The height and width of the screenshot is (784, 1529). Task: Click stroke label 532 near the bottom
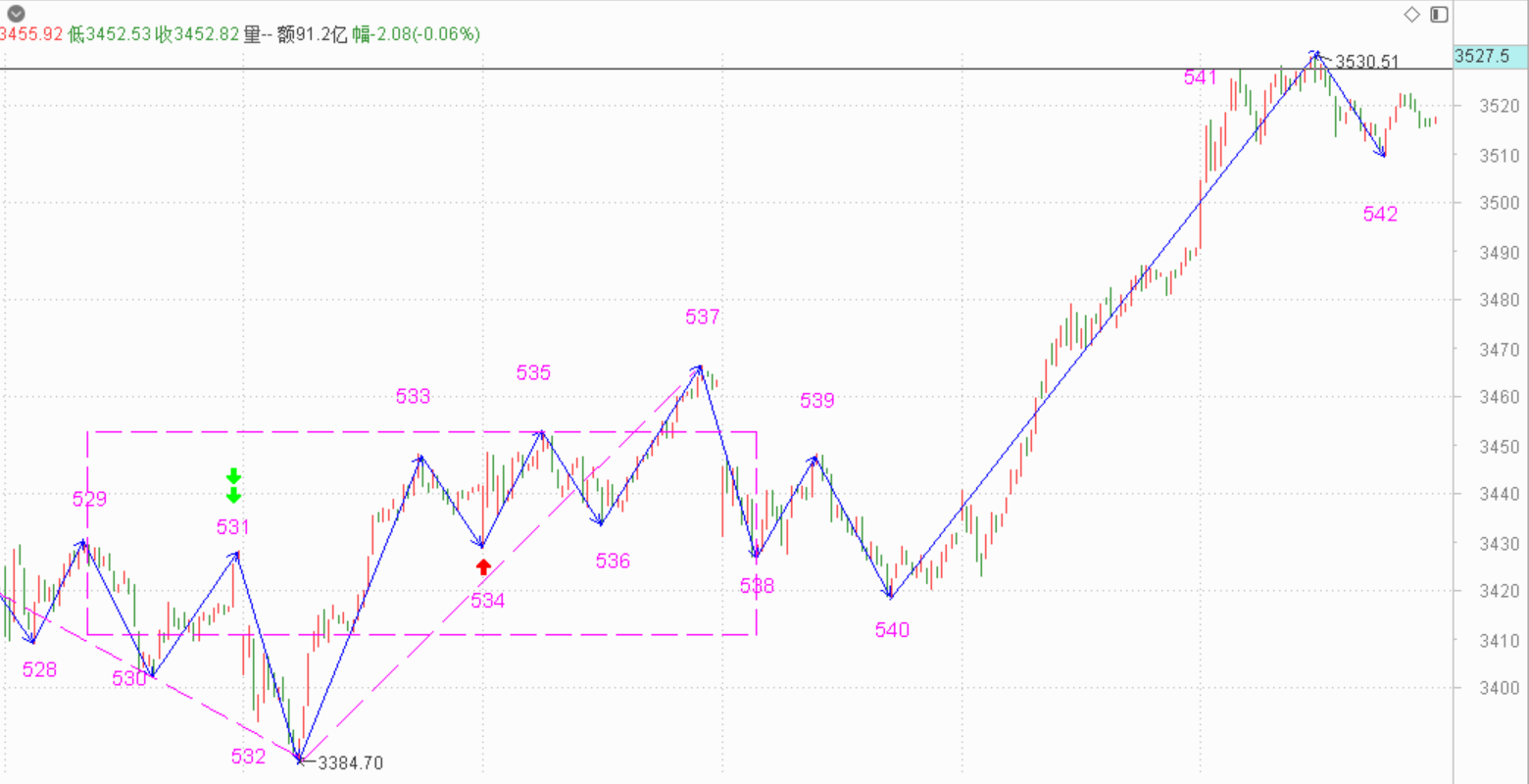(248, 756)
